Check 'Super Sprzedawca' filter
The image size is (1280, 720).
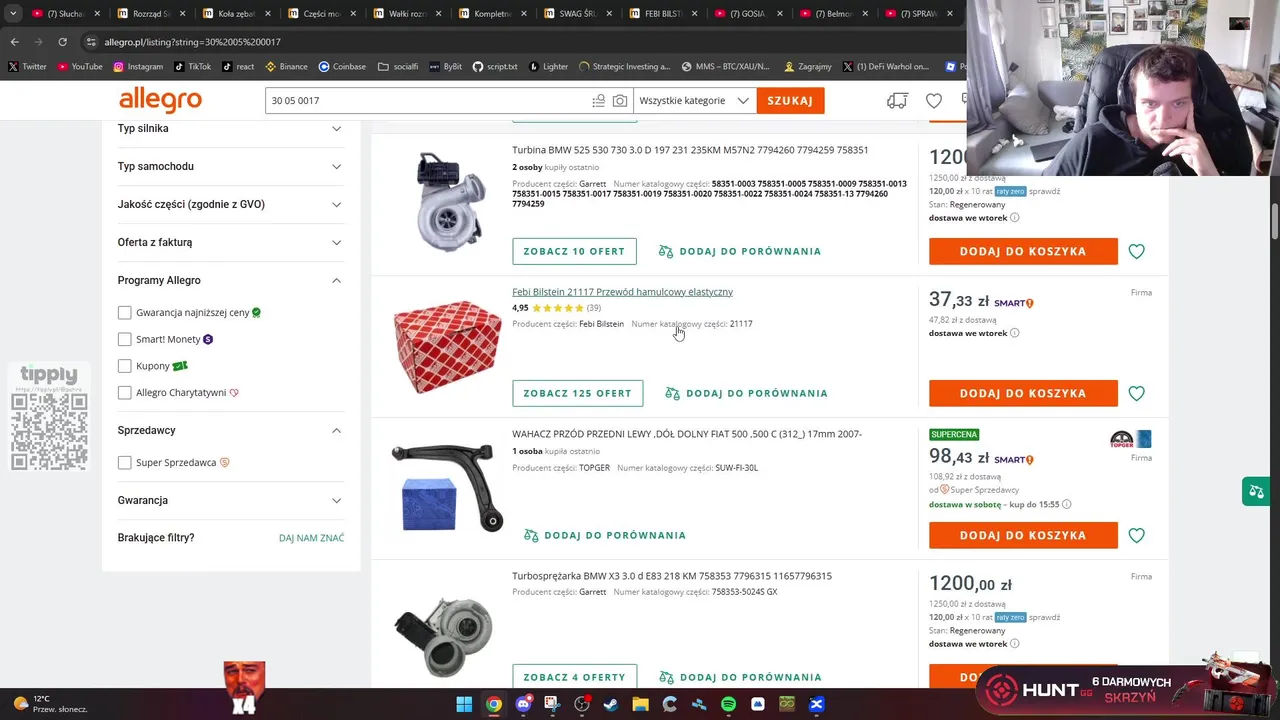click(x=124, y=463)
